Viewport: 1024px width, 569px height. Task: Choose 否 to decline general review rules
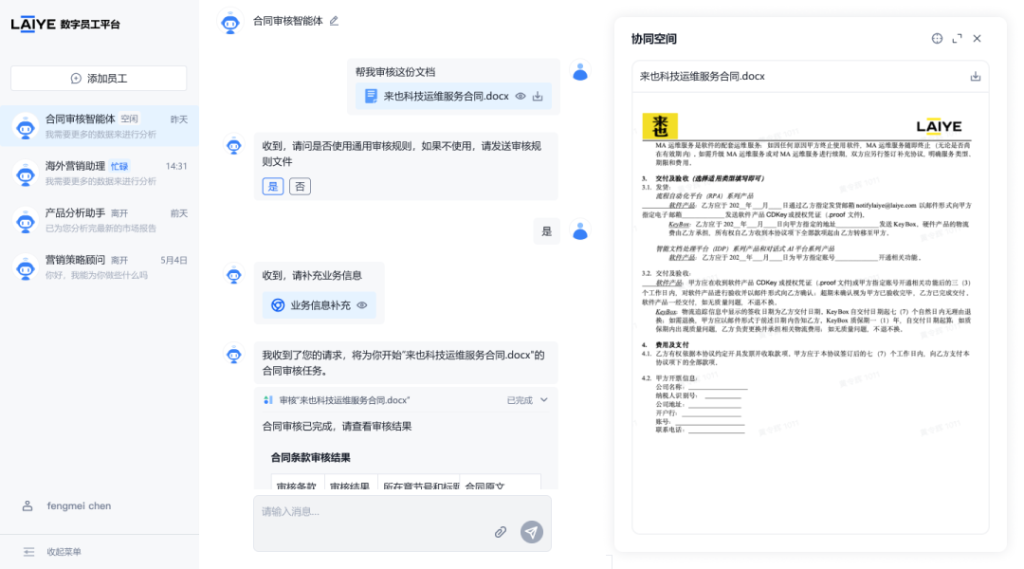[299, 186]
